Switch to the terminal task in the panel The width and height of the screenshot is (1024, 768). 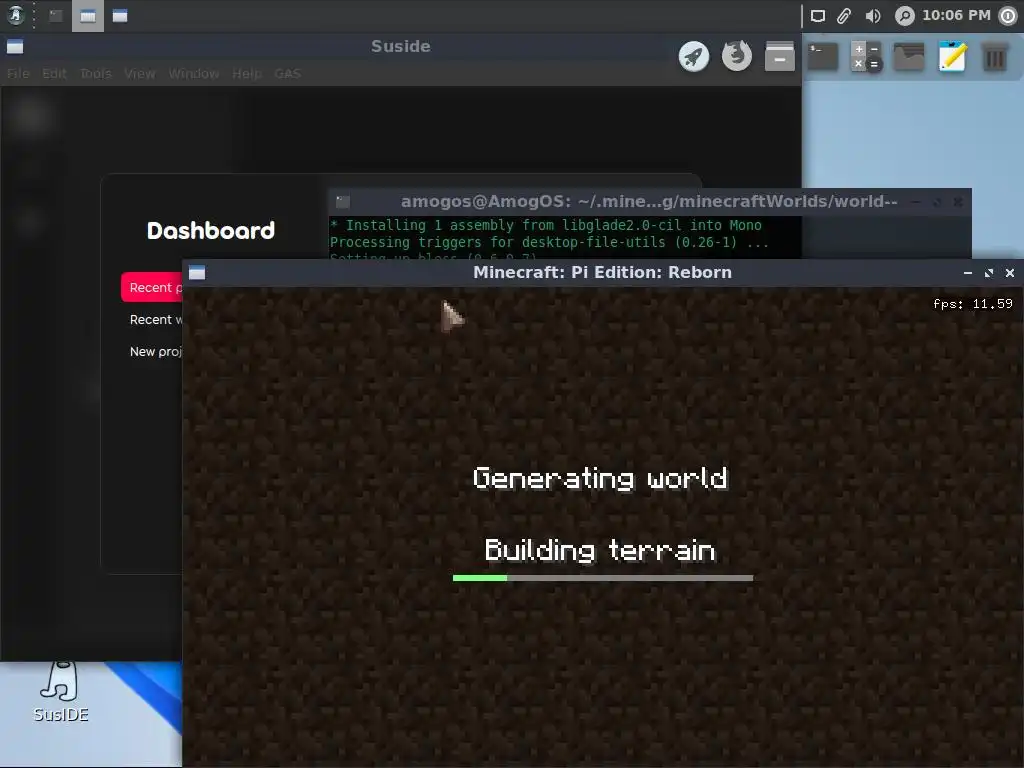(56, 16)
